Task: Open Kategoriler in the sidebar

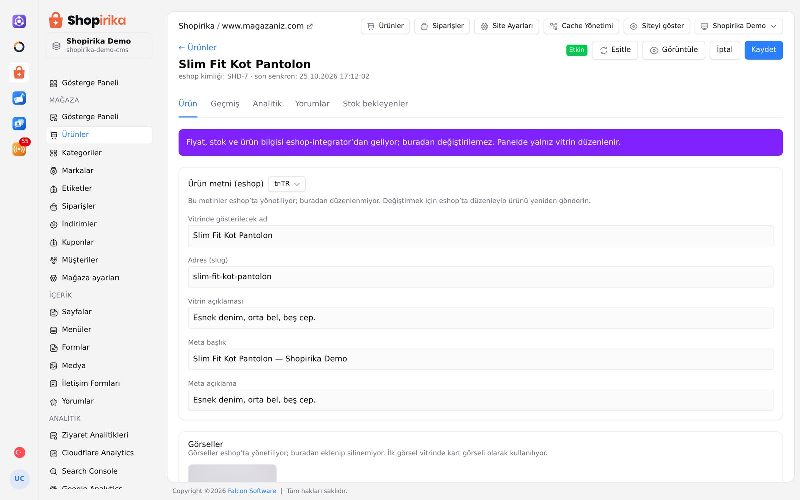Action: [x=99, y=153]
